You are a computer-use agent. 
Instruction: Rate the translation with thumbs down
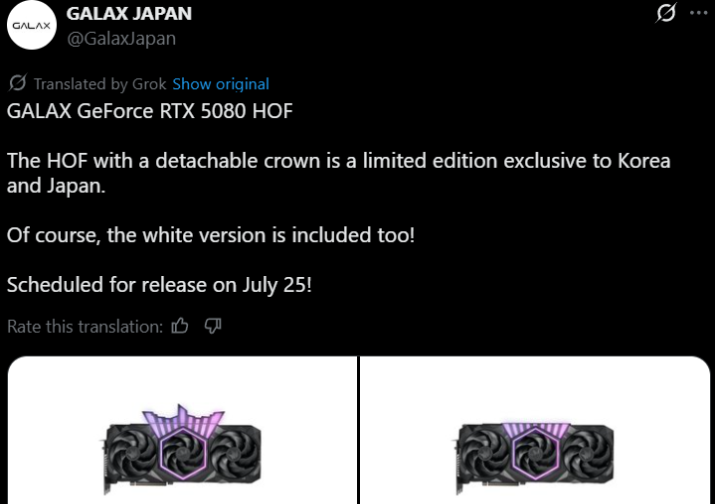tap(212, 326)
